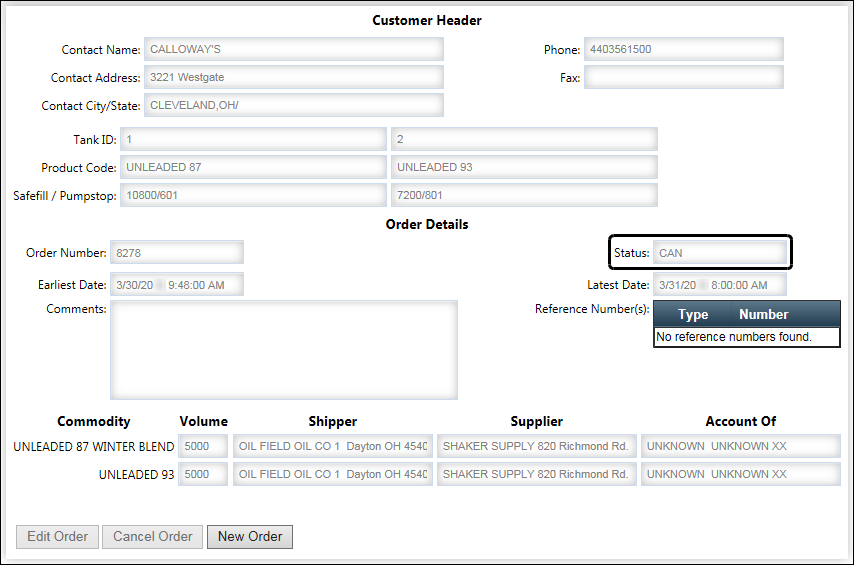Click the UNLEADED 87 Product Code field
854x565 pixels.
coord(253,167)
